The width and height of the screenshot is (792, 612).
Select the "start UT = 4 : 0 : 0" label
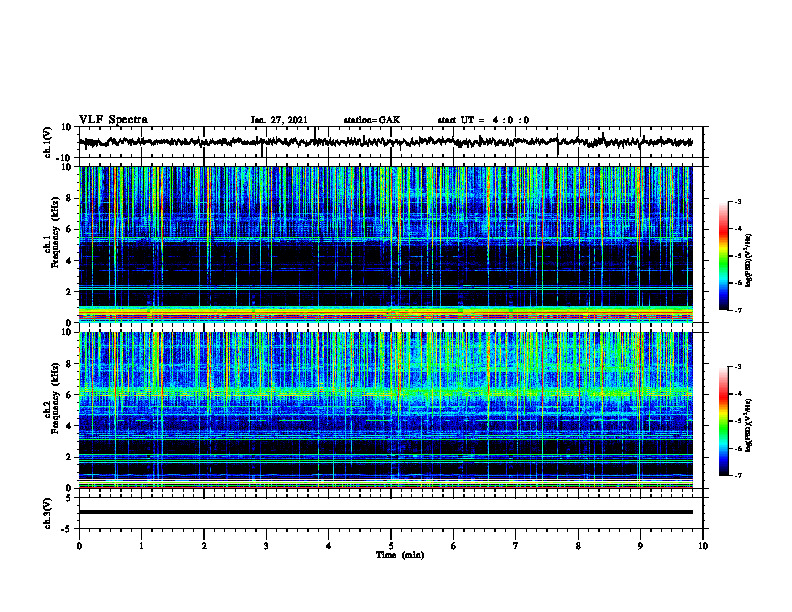(483, 120)
